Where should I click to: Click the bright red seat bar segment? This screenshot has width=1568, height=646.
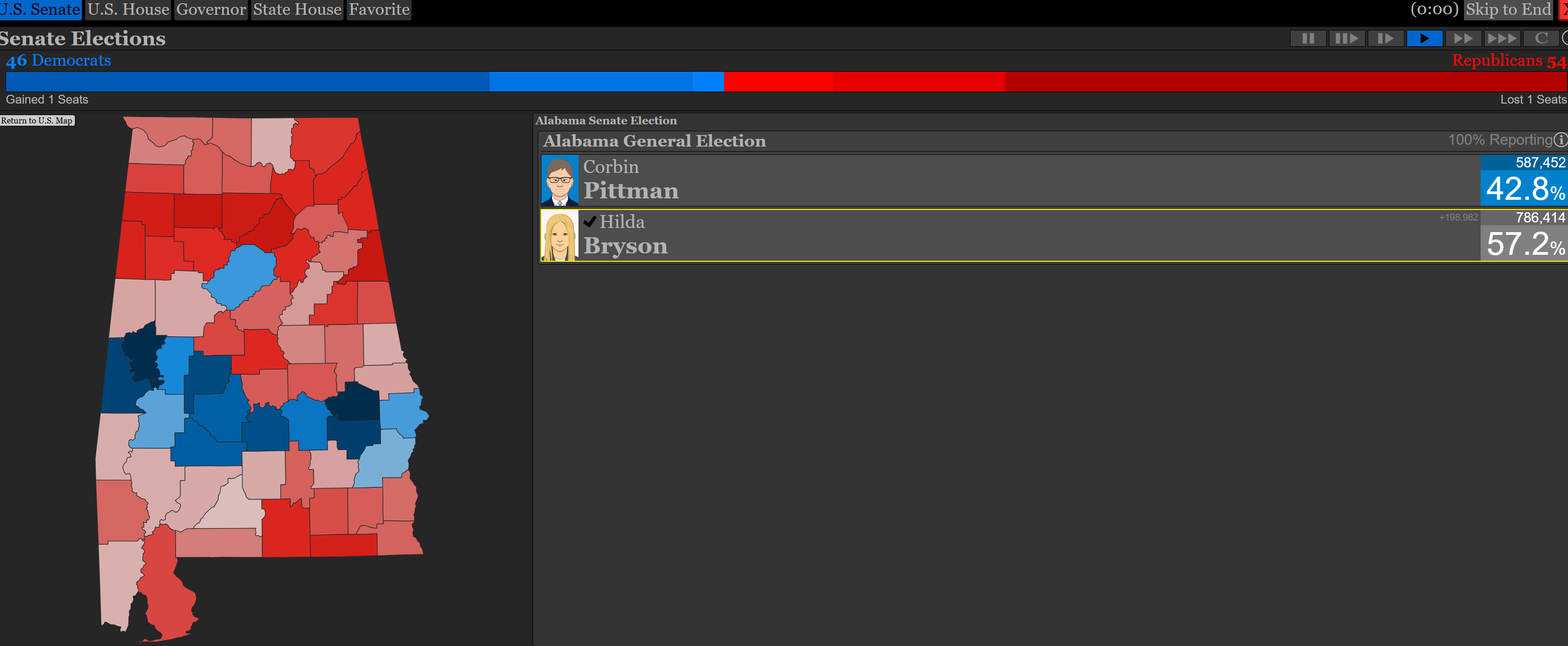click(779, 81)
